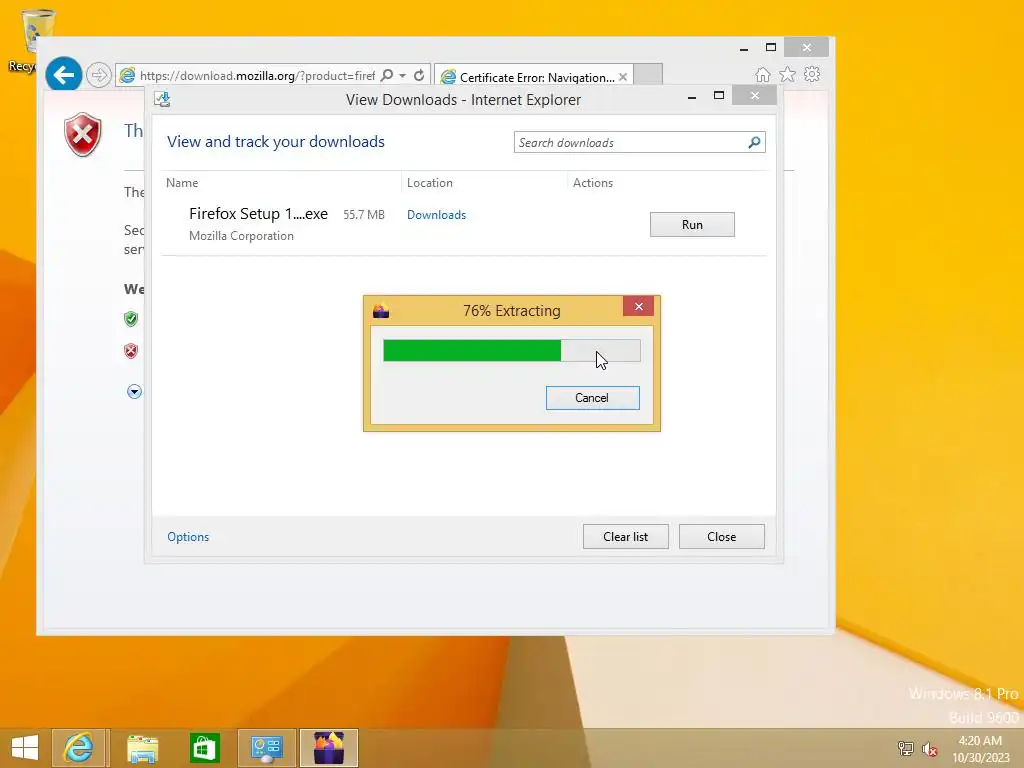Click the Close button in View Downloads
The height and width of the screenshot is (768, 1024).
pos(722,537)
